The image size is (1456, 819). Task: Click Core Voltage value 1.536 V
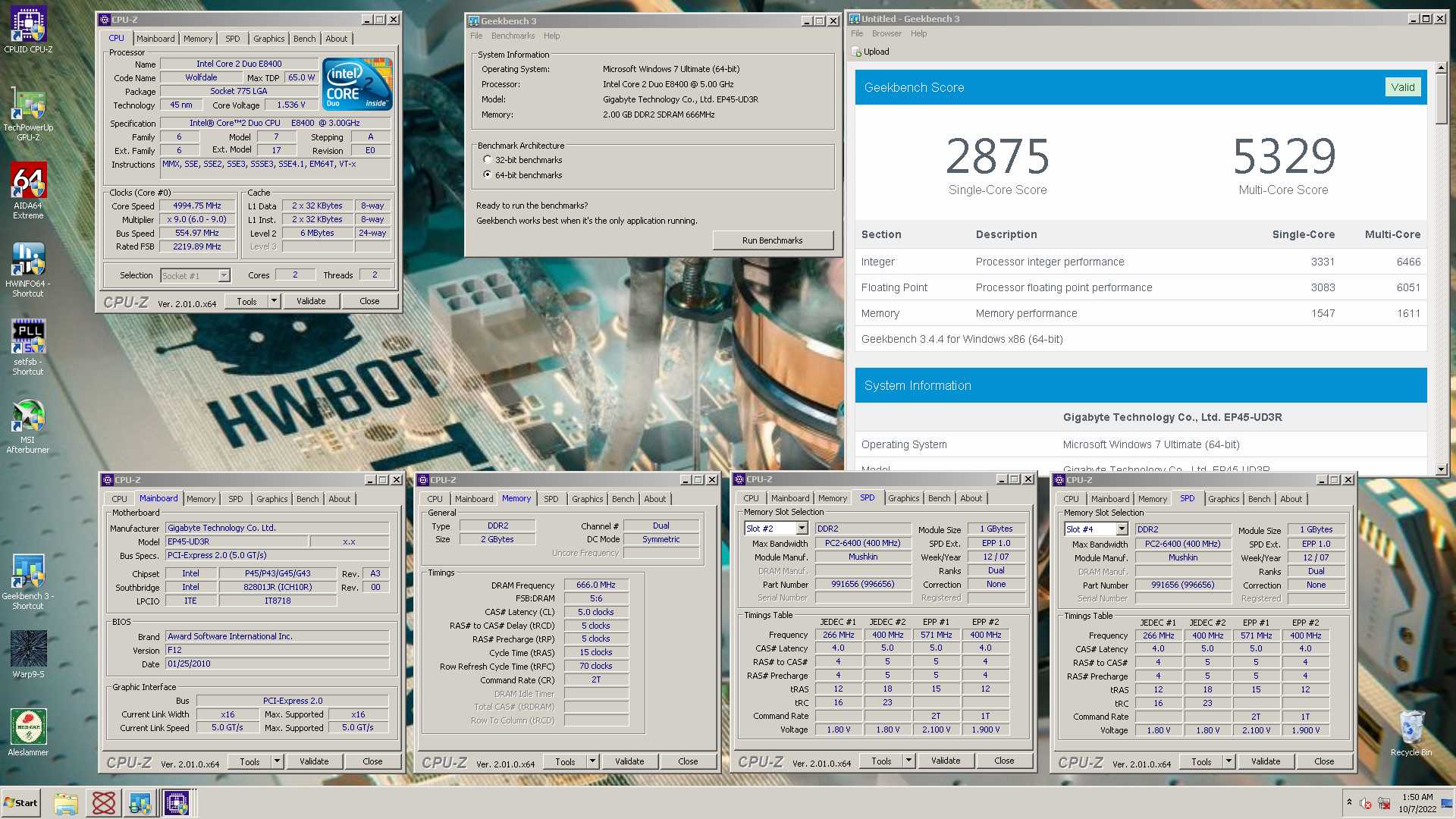tap(291, 105)
